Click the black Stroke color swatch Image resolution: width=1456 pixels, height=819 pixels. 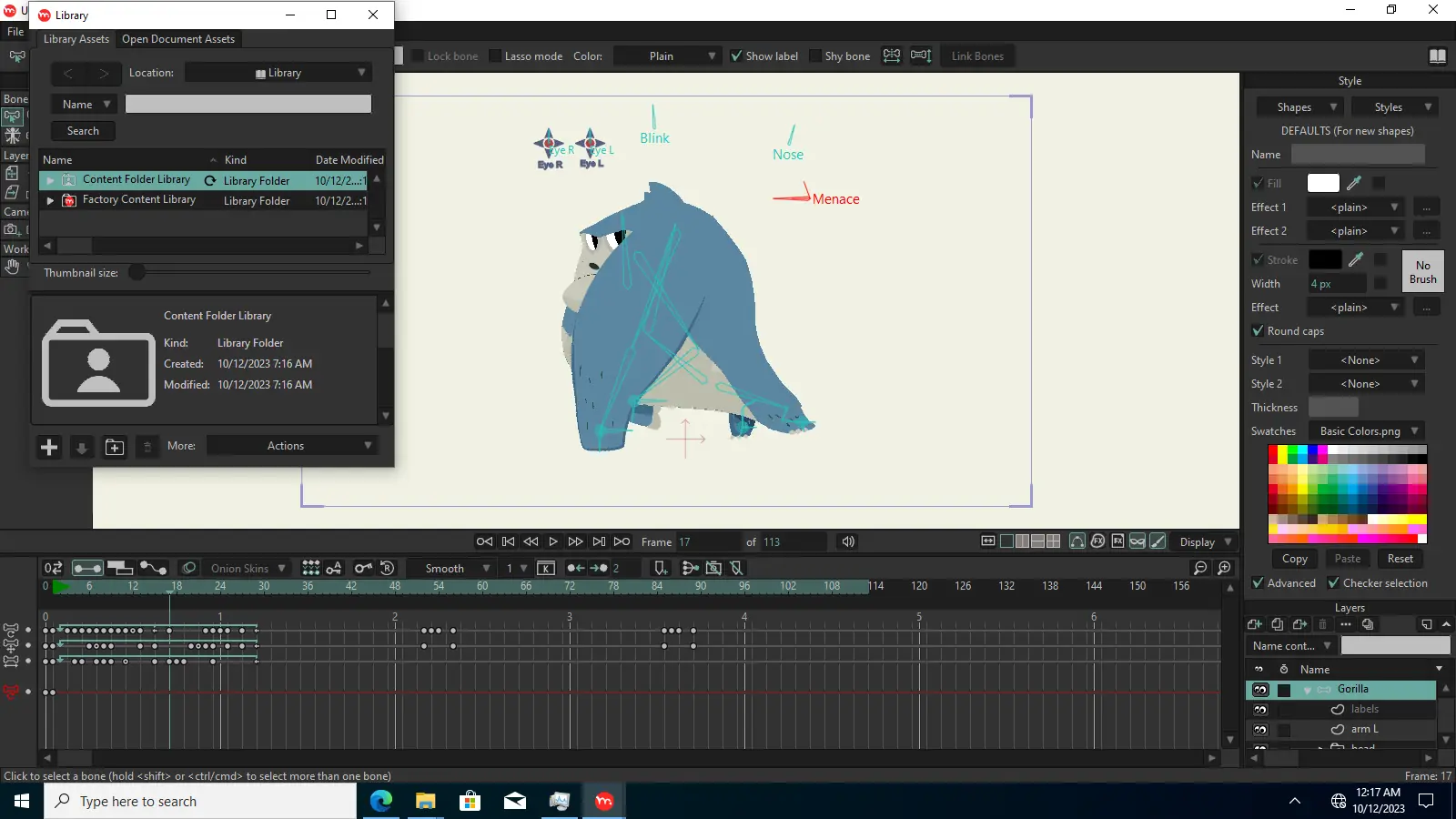coord(1324,260)
